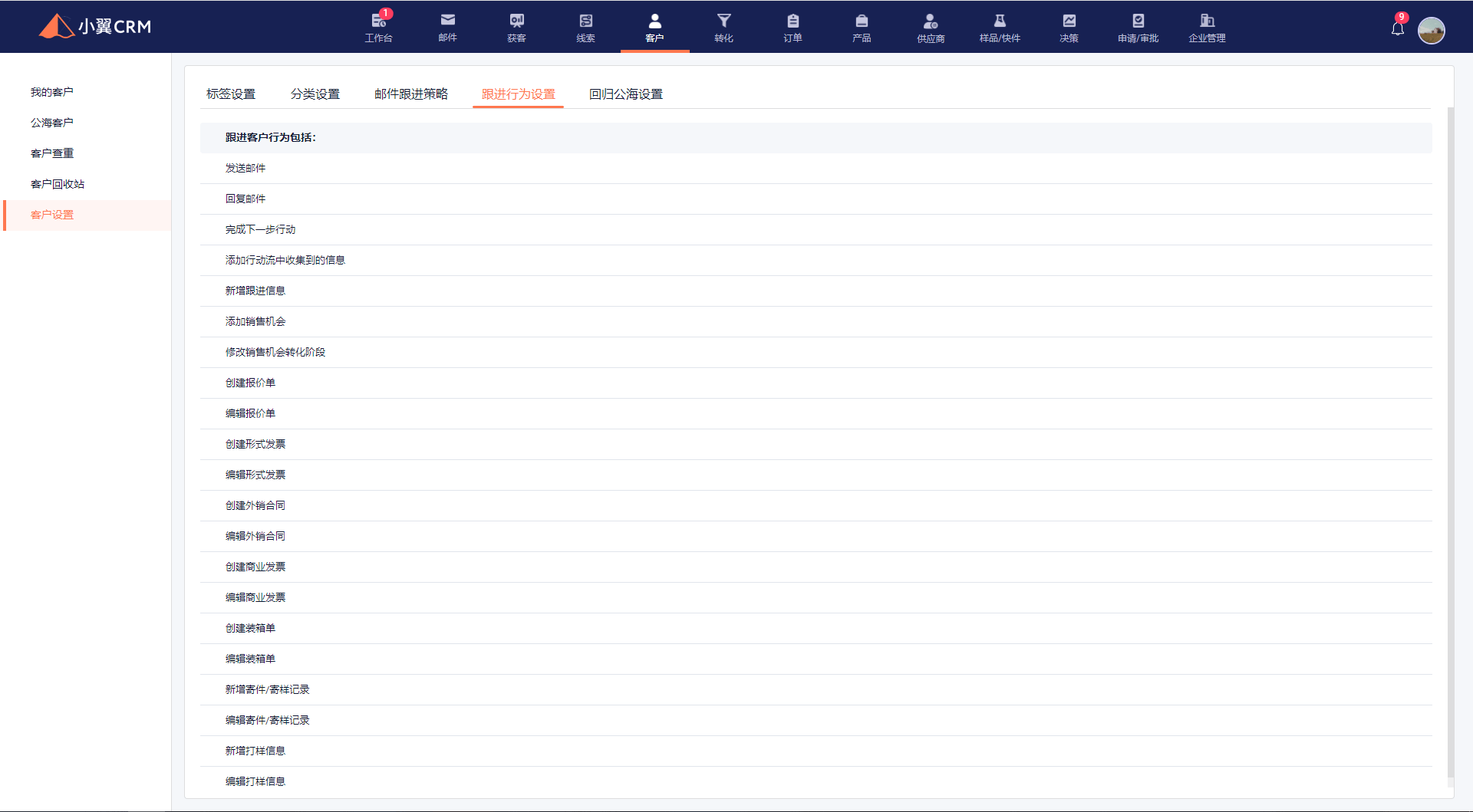Click the 发送邮件 row
This screenshot has width=1473, height=812.
click(x=816, y=168)
